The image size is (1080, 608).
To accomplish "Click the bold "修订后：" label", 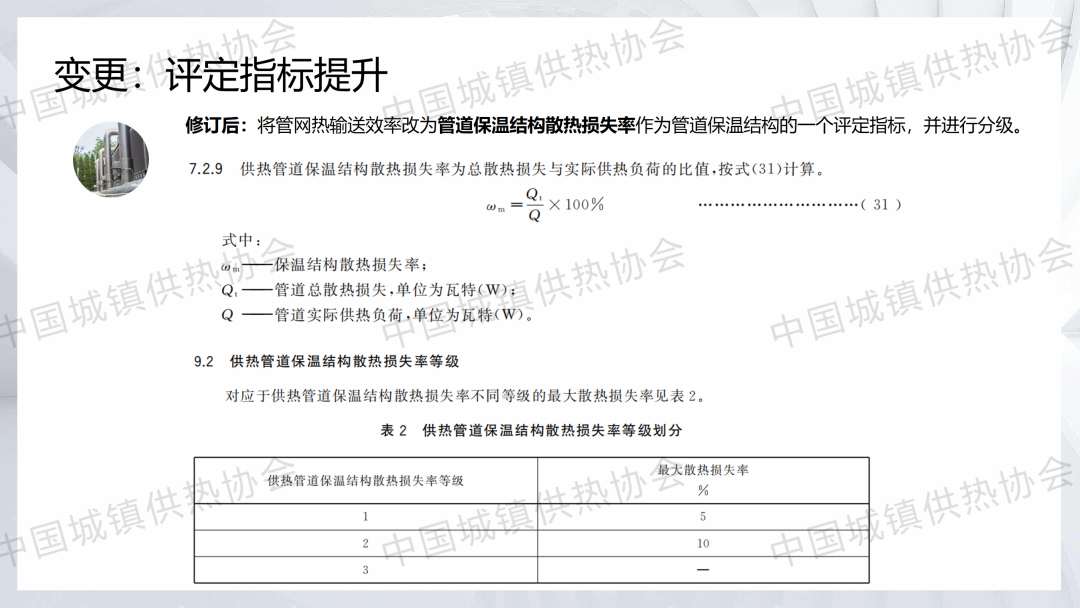I will tap(216, 125).
